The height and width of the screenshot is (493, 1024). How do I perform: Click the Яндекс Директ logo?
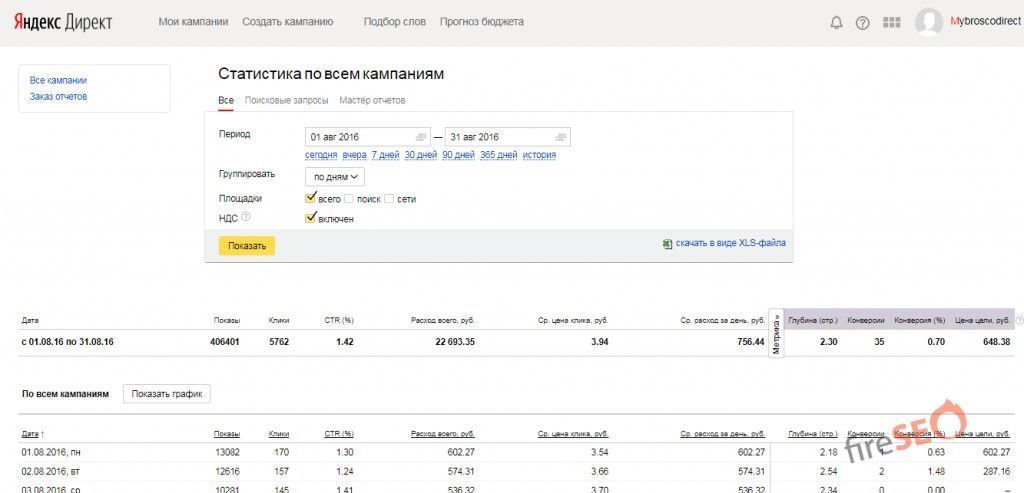(63, 22)
